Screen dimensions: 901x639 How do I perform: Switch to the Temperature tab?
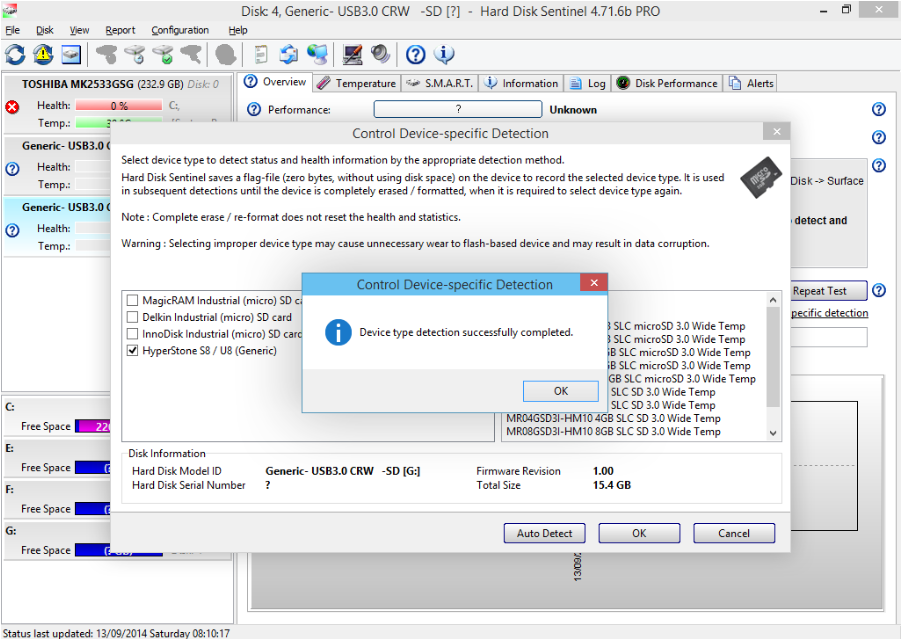point(357,83)
